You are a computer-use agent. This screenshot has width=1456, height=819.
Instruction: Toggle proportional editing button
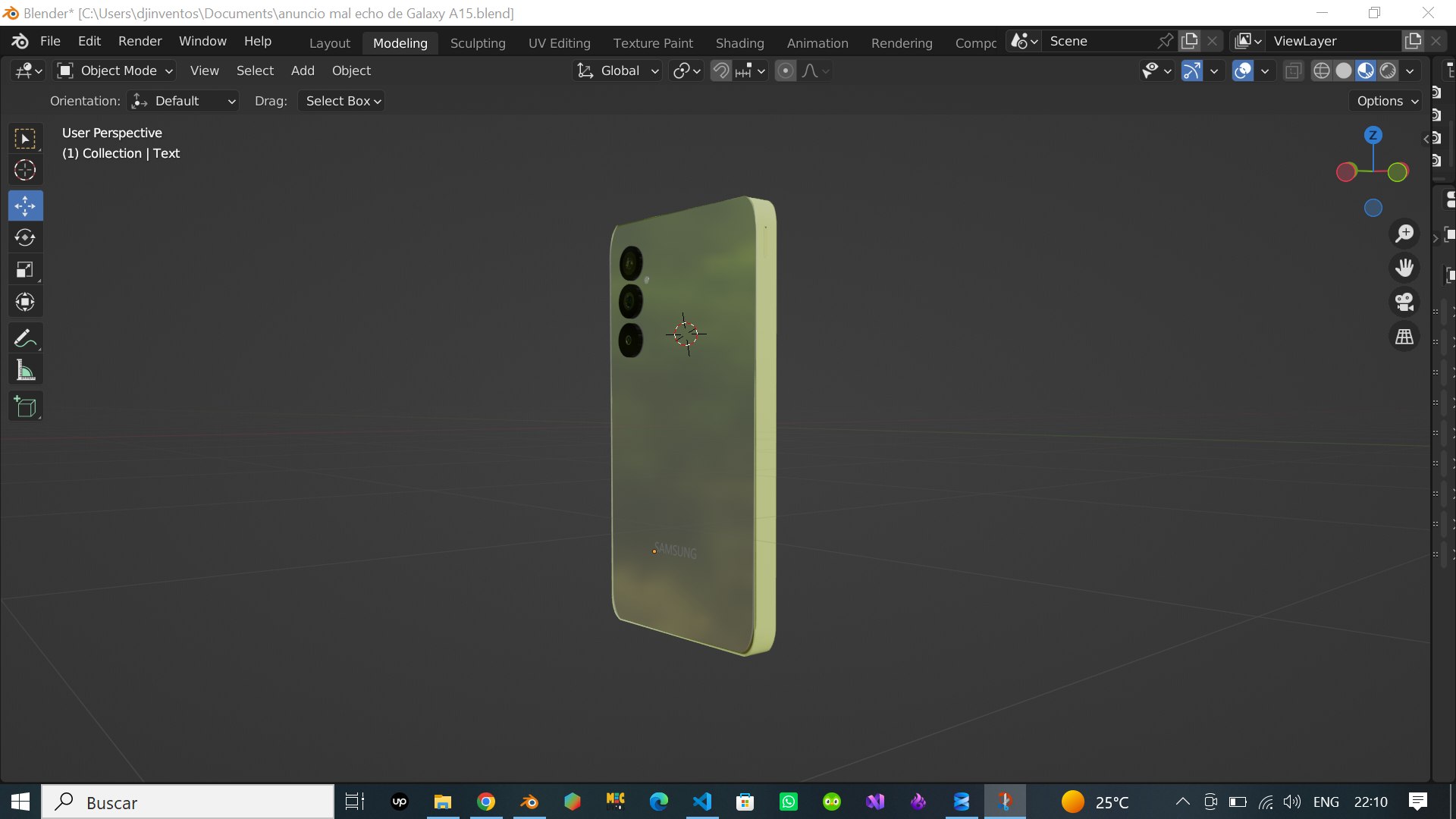(786, 71)
